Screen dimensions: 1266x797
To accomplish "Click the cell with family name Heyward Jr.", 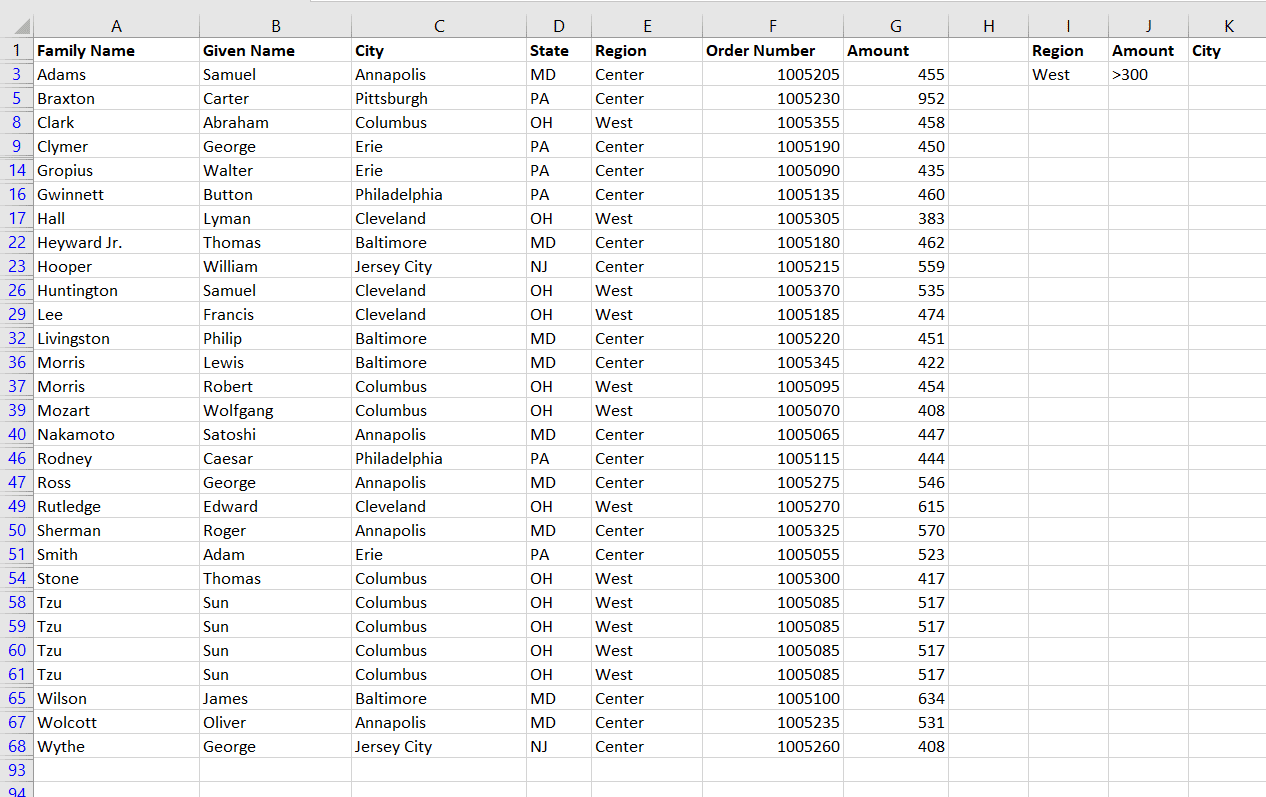I will coord(116,242).
